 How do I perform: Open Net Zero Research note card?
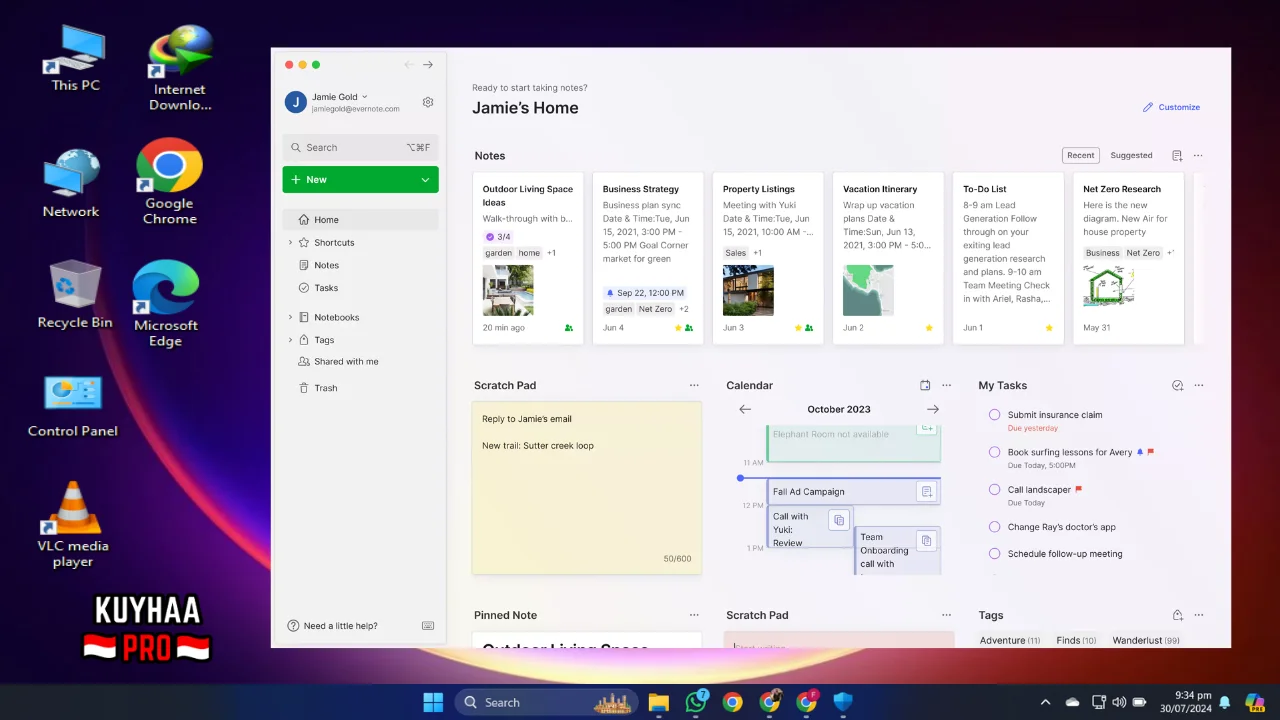(1128, 259)
